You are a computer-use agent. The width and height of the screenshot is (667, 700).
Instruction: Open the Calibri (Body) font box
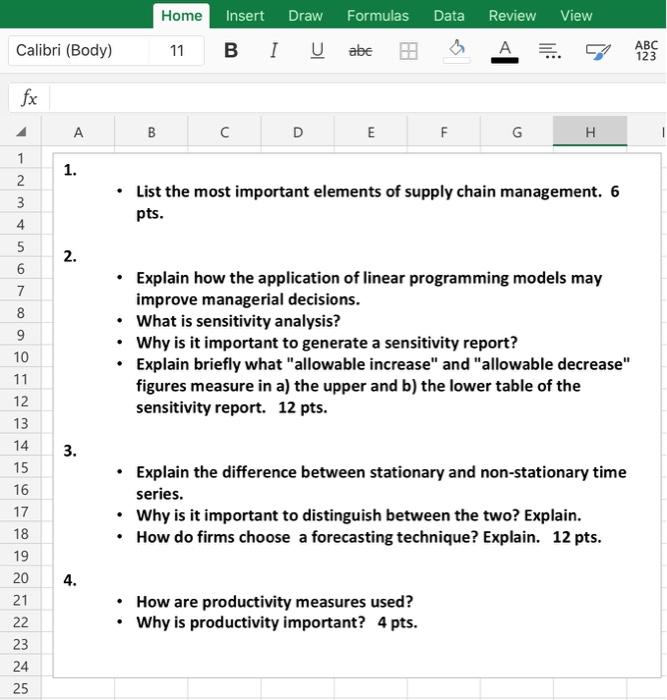coord(79,50)
